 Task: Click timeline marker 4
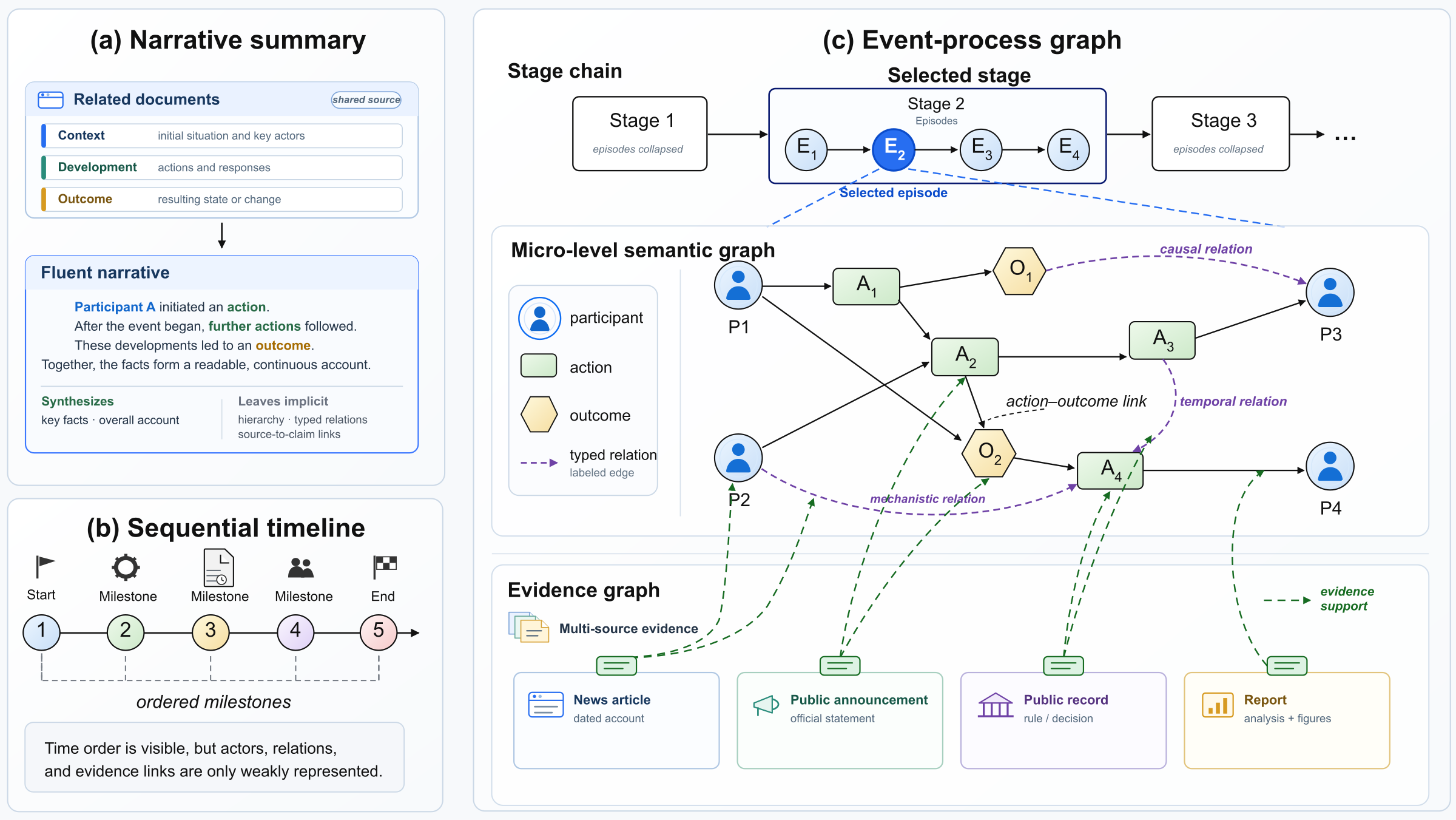(x=295, y=632)
